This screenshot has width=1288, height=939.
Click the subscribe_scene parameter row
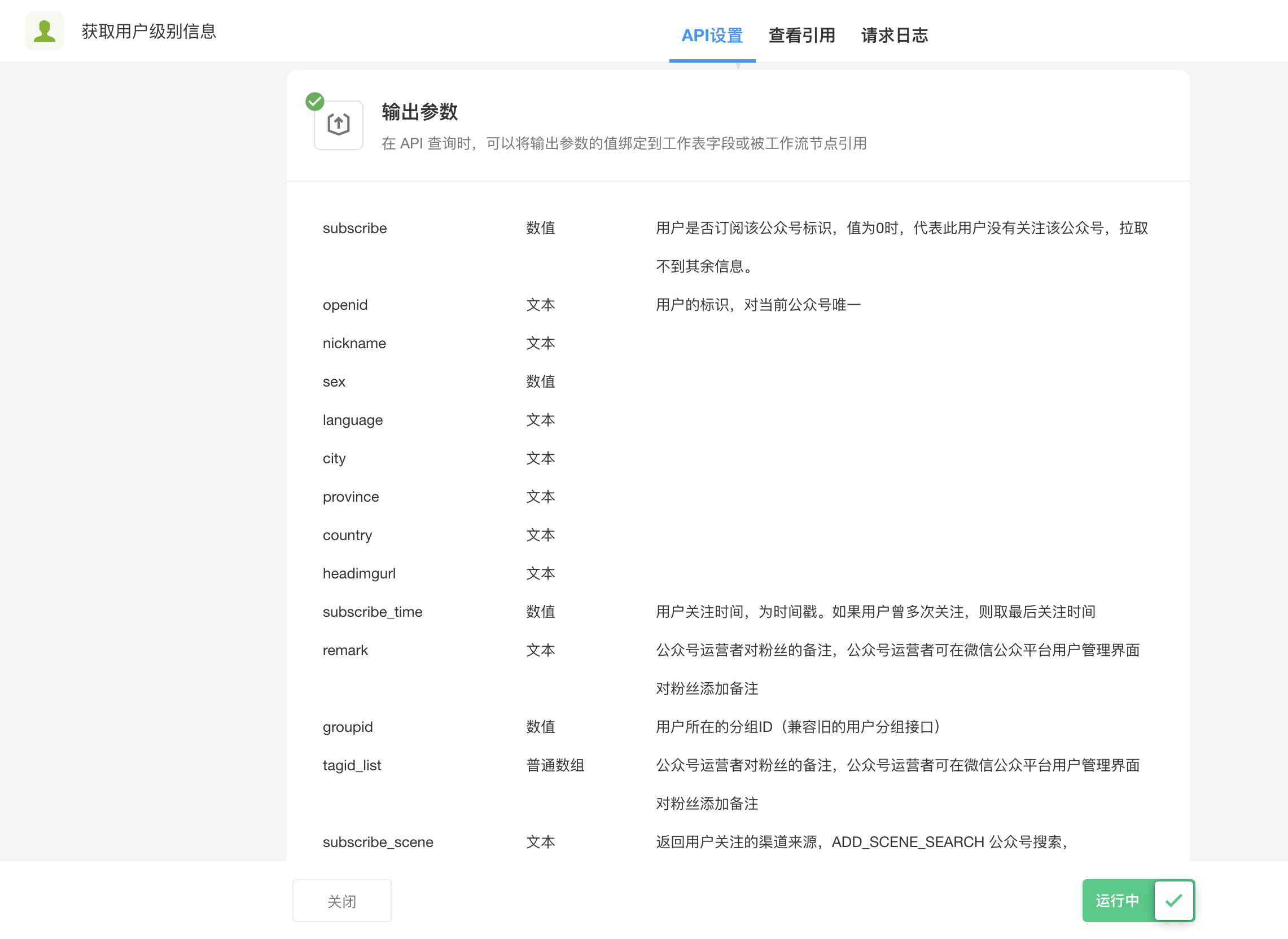click(378, 842)
